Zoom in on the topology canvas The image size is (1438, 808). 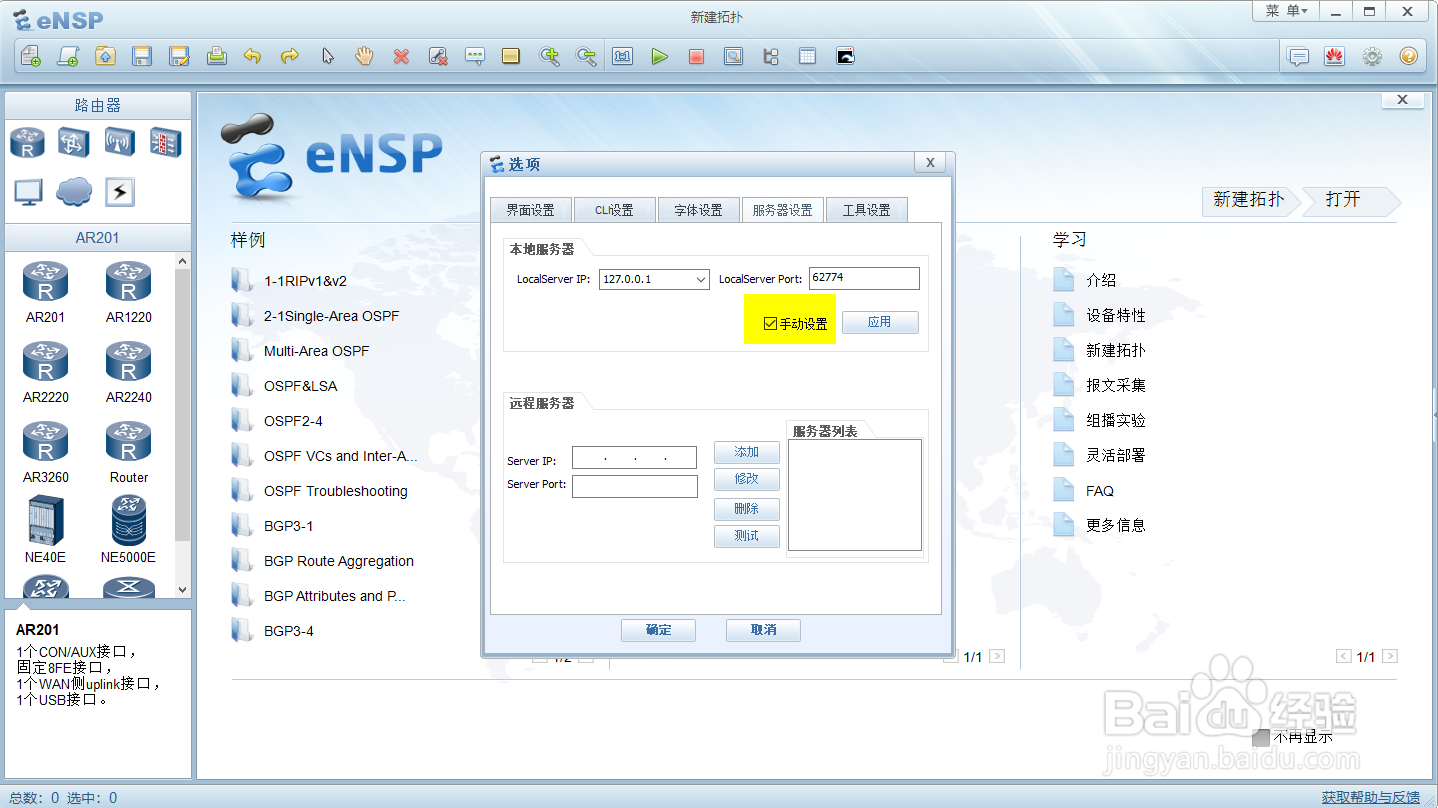(550, 56)
